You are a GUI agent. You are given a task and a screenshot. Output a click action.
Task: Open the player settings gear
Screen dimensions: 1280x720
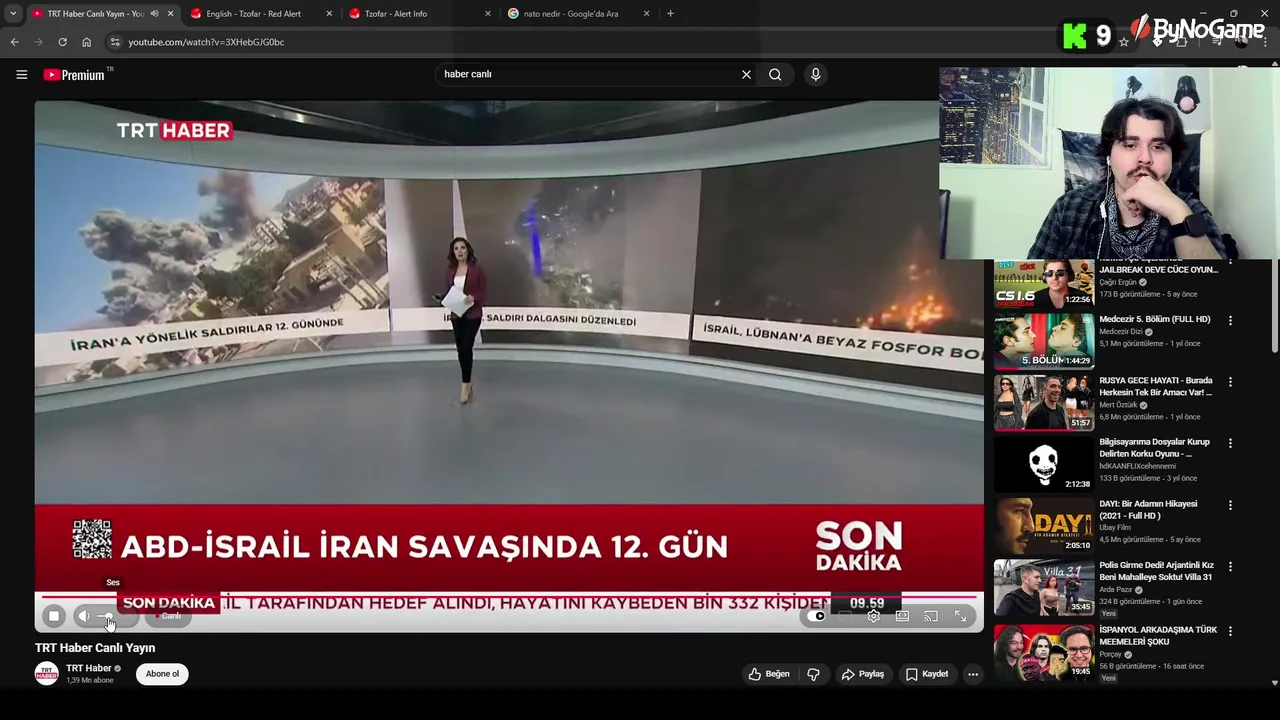click(x=874, y=616)
